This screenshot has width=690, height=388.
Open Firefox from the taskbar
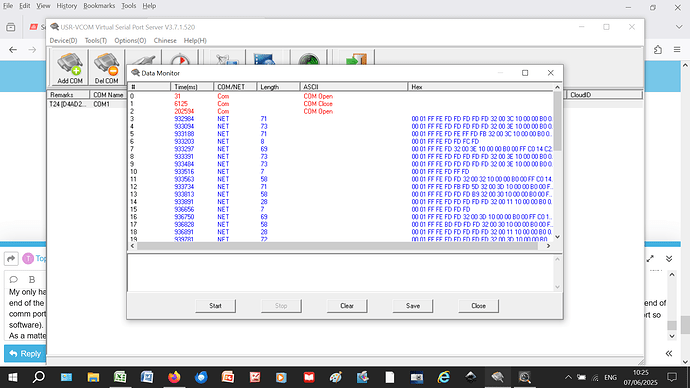pos(174,377)
